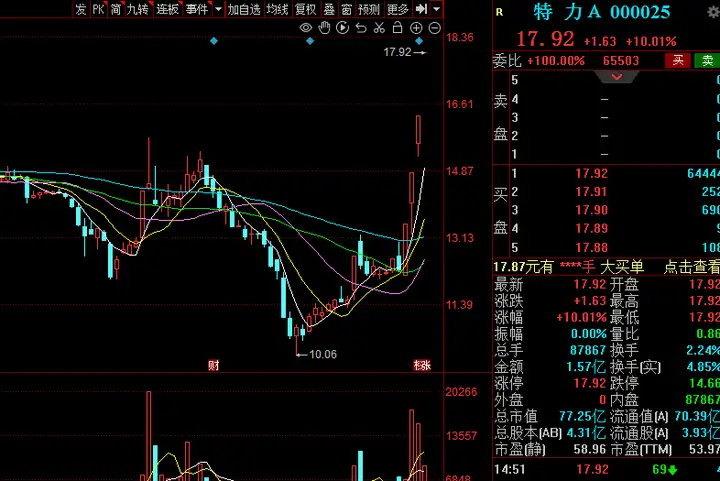Toggle the eye visibility icon above chart
Image resolution: width=720 pixels, height=481 pixels.
(305, 28)
